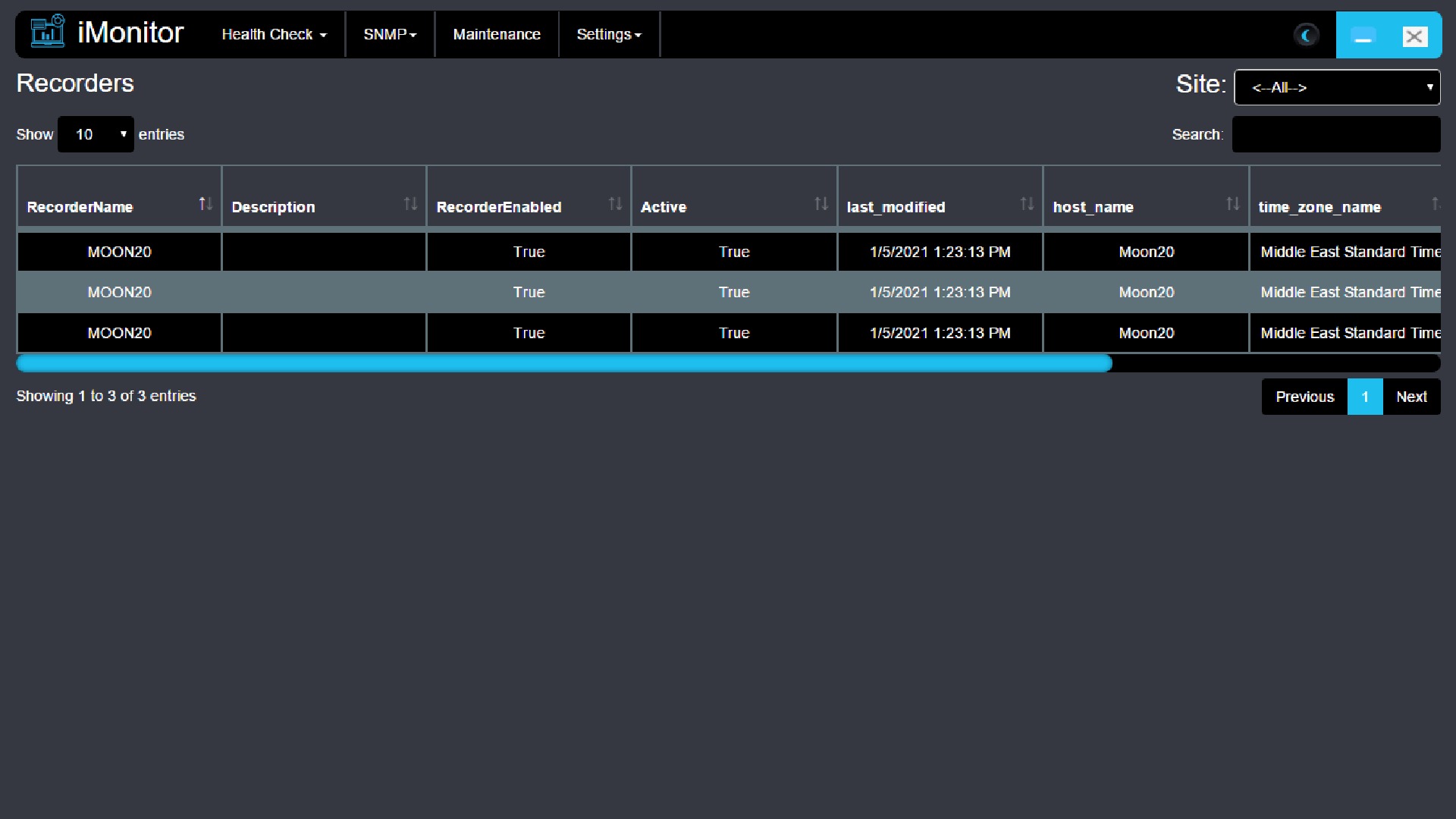
Task: Go to the Next page
Action: (1411, 397)
